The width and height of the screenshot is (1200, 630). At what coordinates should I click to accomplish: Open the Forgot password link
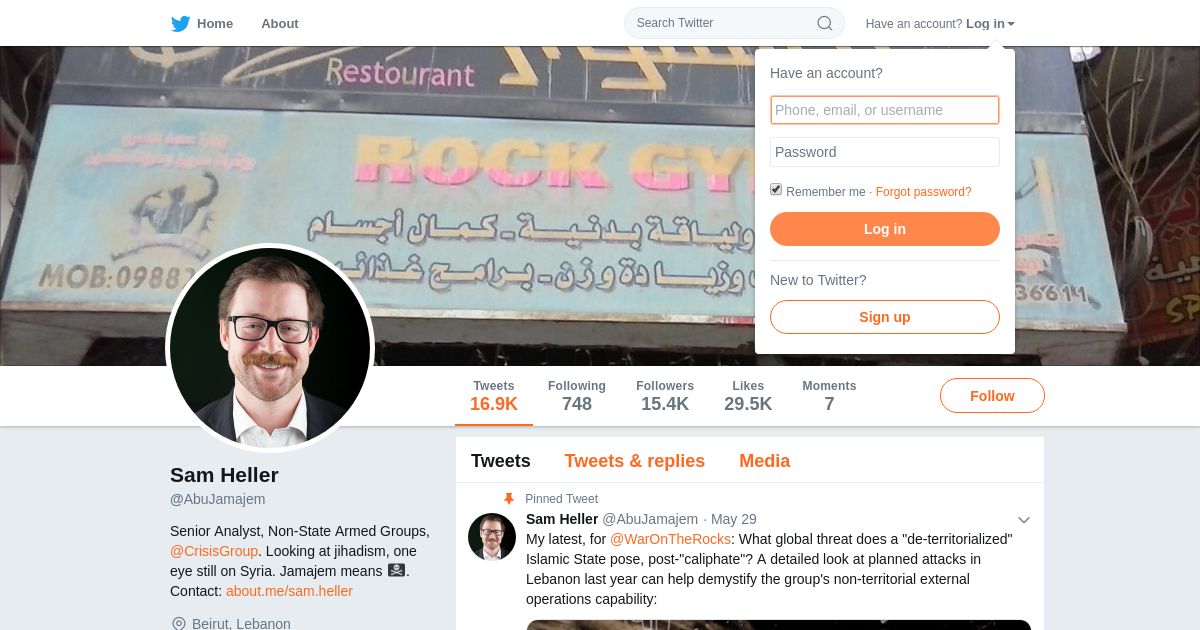(x=924, y=192)
